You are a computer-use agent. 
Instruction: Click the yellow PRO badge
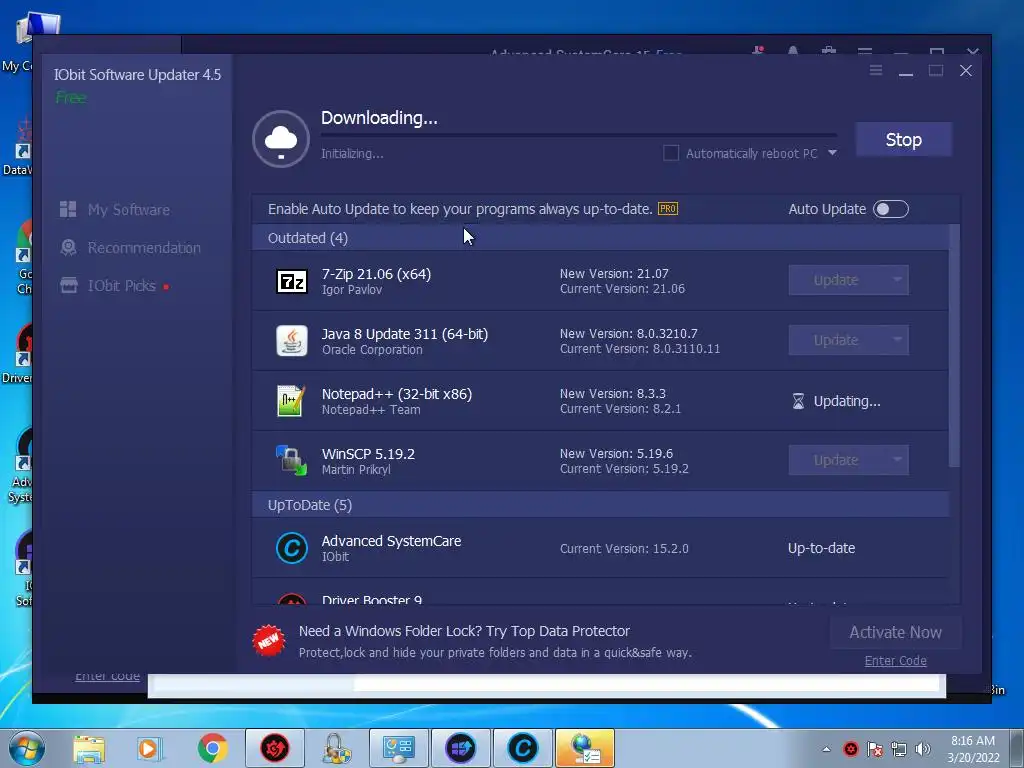click(667, 209)
